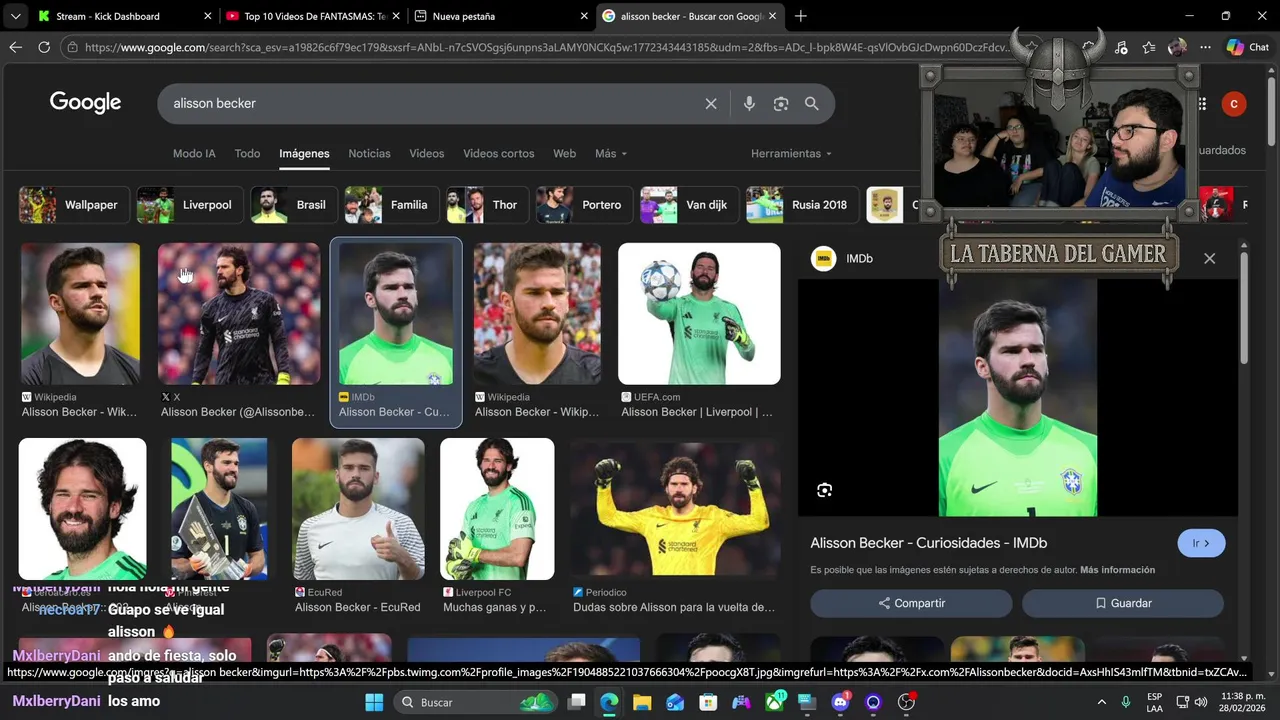Open the Modo IA search tab
Screen dimensions: 1280x720
(x=194, y=154)
